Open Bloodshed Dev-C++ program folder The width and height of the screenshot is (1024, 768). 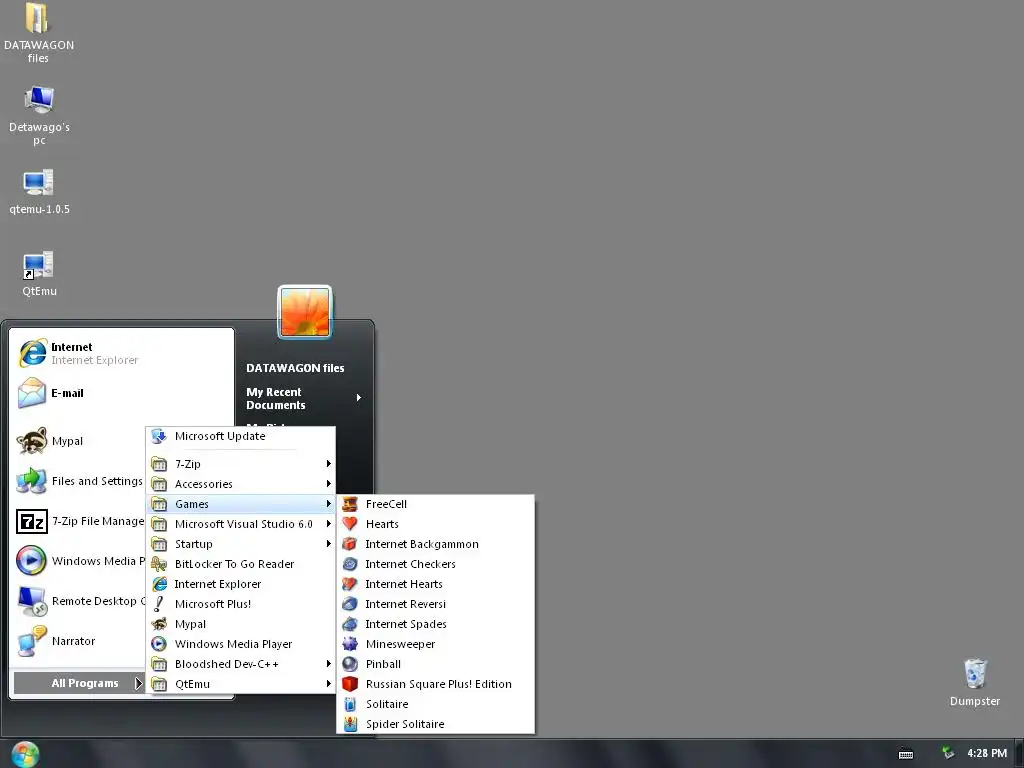[x=240, y=664]
